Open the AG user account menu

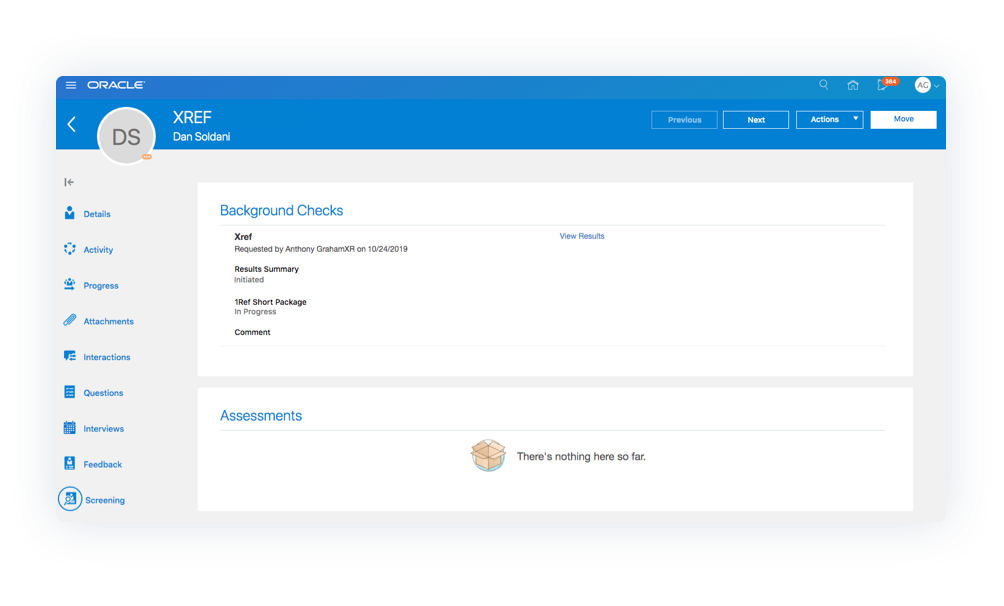[x=927, y=85]
